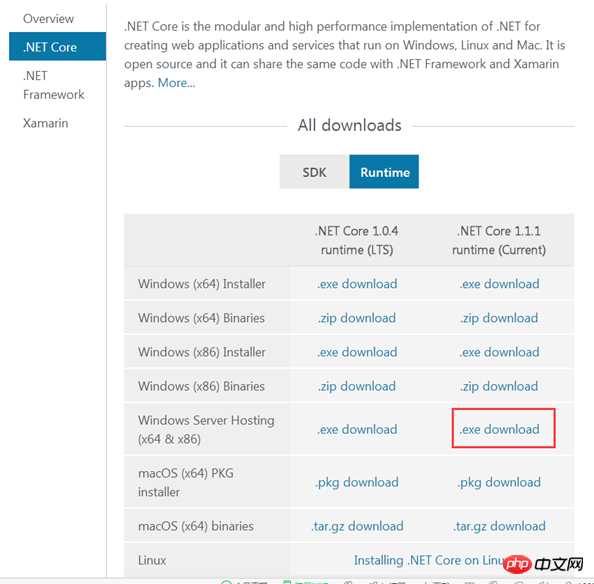Download 1.0.4 Windows x64 Binaries zip
Image resolution: width=594 pixels, height=584 pixels.
click(x=357, y=318)
